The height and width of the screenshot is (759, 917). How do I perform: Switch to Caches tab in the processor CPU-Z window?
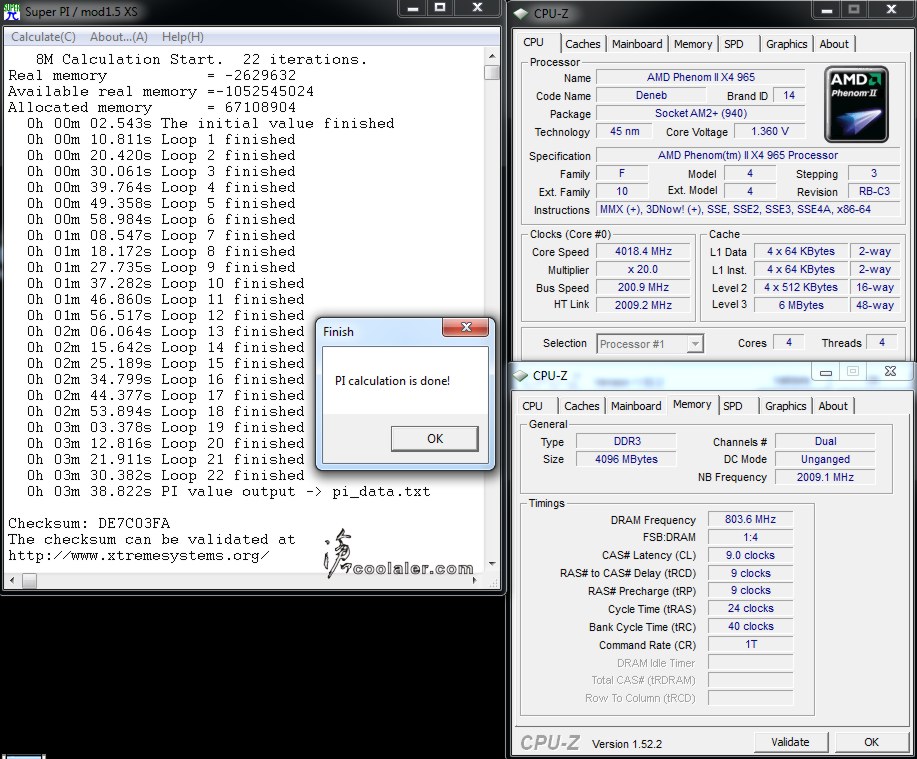click(x=582, y=44)
